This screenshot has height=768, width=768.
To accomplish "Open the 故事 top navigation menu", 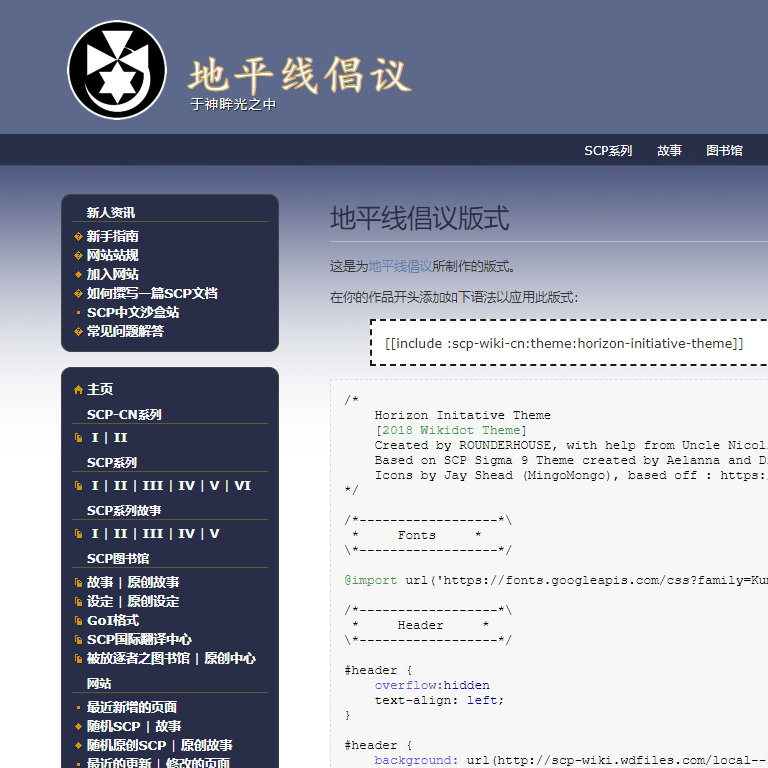I will (669, 151).
